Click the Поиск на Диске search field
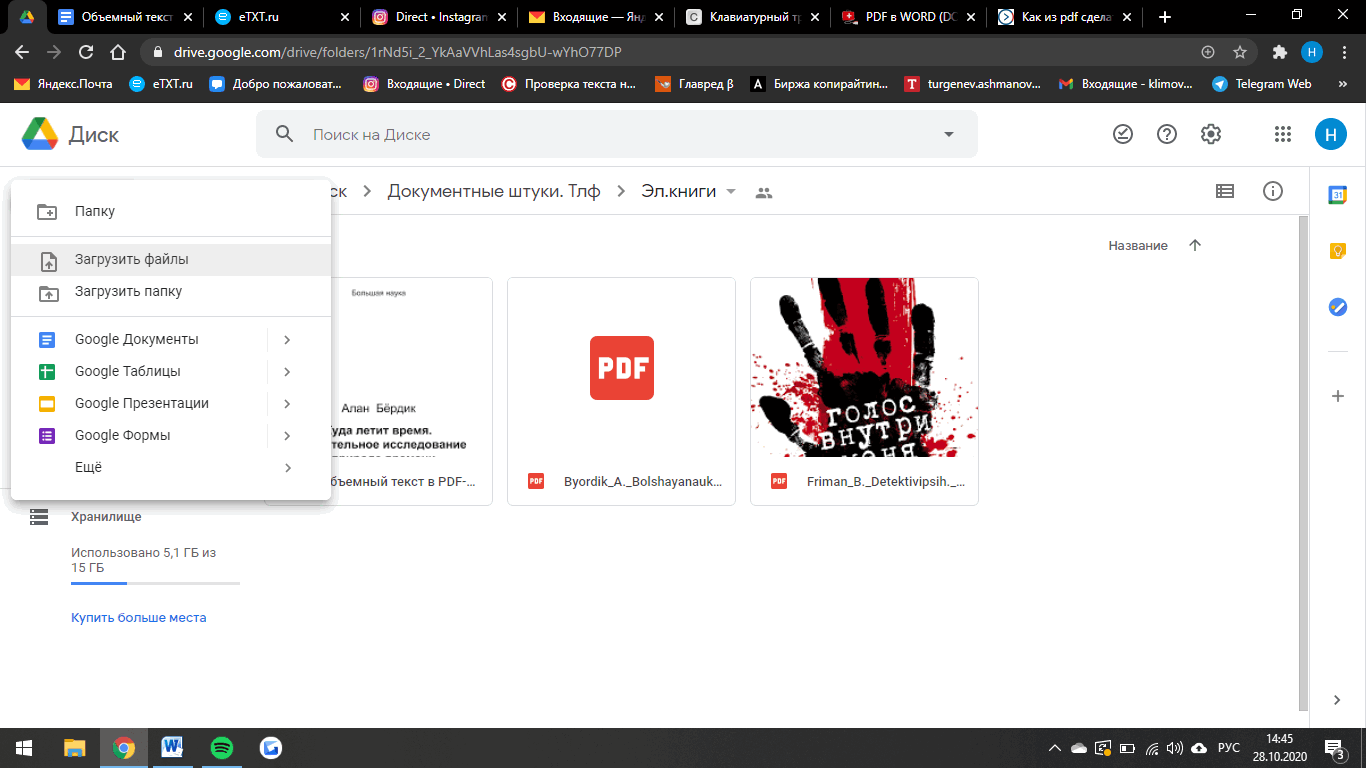 pyautogui.click(x=600, y=134)
